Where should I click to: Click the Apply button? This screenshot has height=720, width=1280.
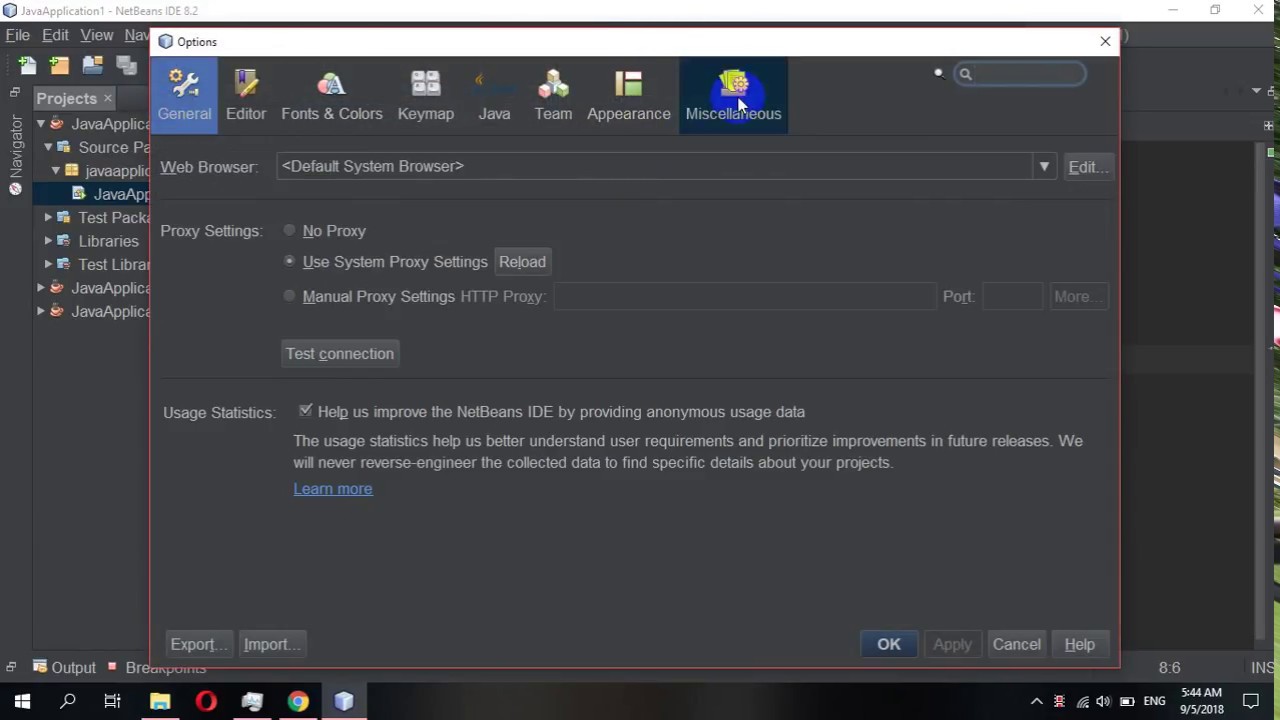click(x=952, y=645)
